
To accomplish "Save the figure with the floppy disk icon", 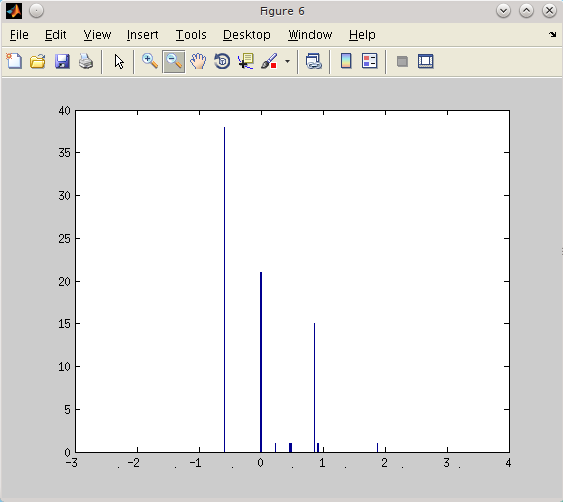I will coord(62,61).
